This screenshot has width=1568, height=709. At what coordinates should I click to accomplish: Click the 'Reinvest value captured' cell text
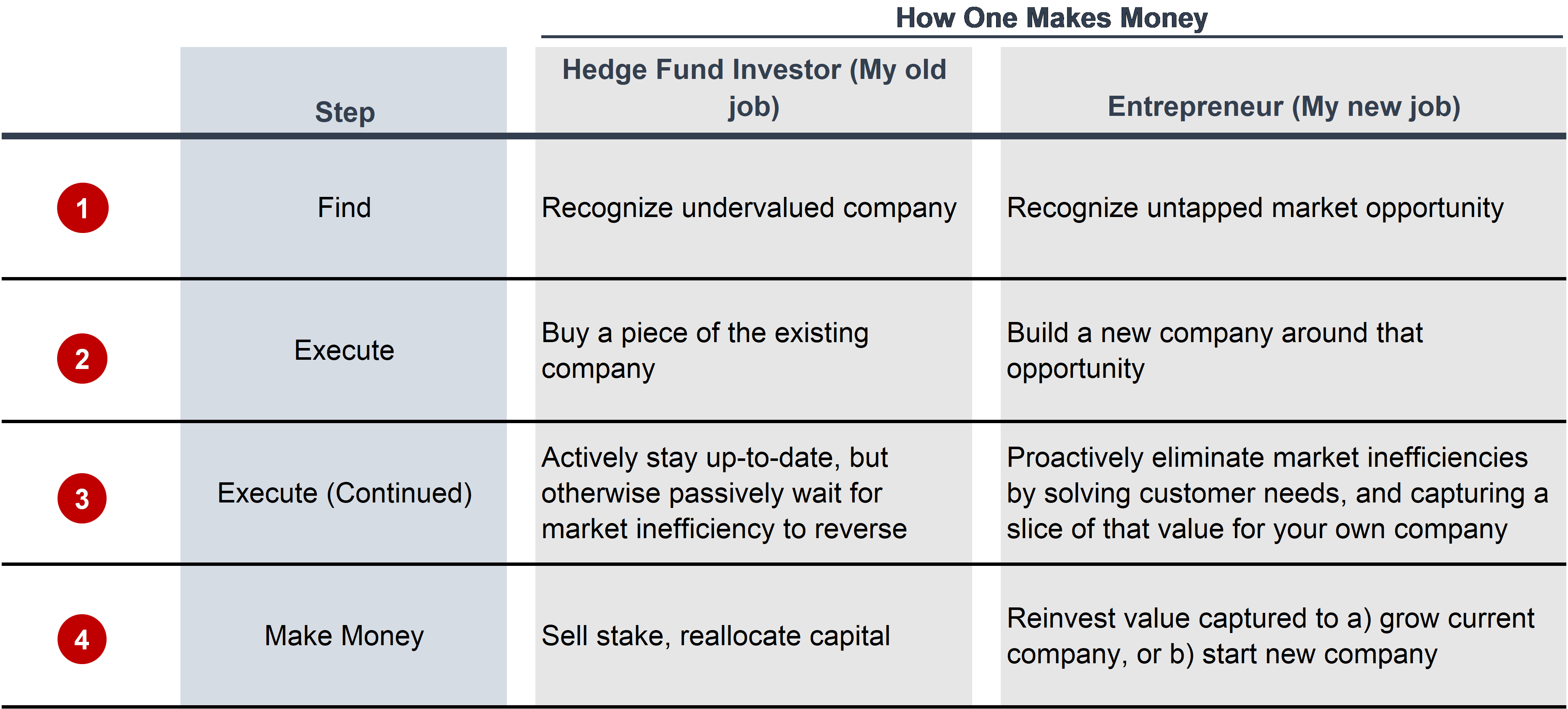[x=1271, y=636]
